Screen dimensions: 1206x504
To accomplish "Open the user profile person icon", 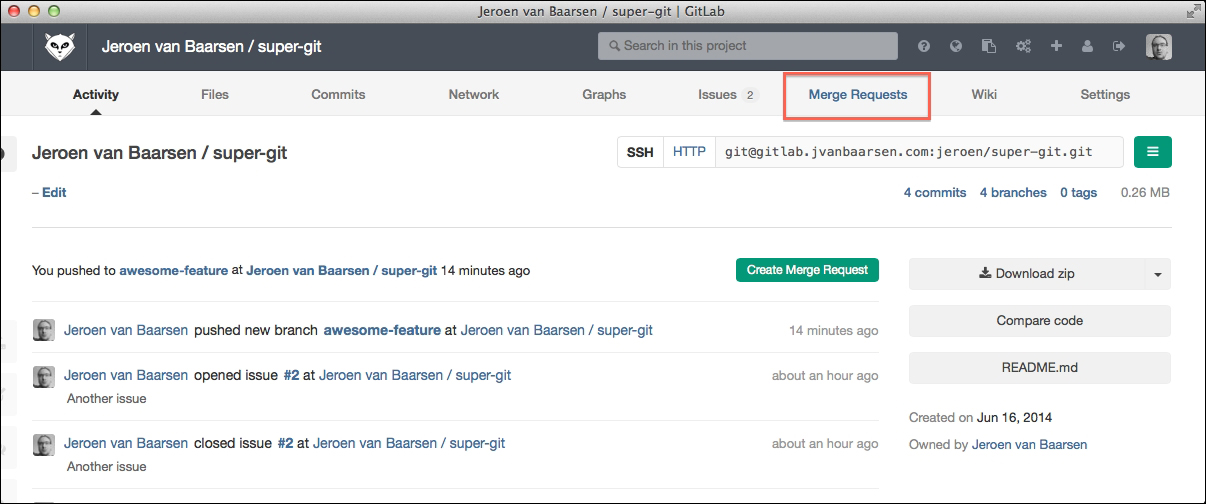I will pos(1088,46).
